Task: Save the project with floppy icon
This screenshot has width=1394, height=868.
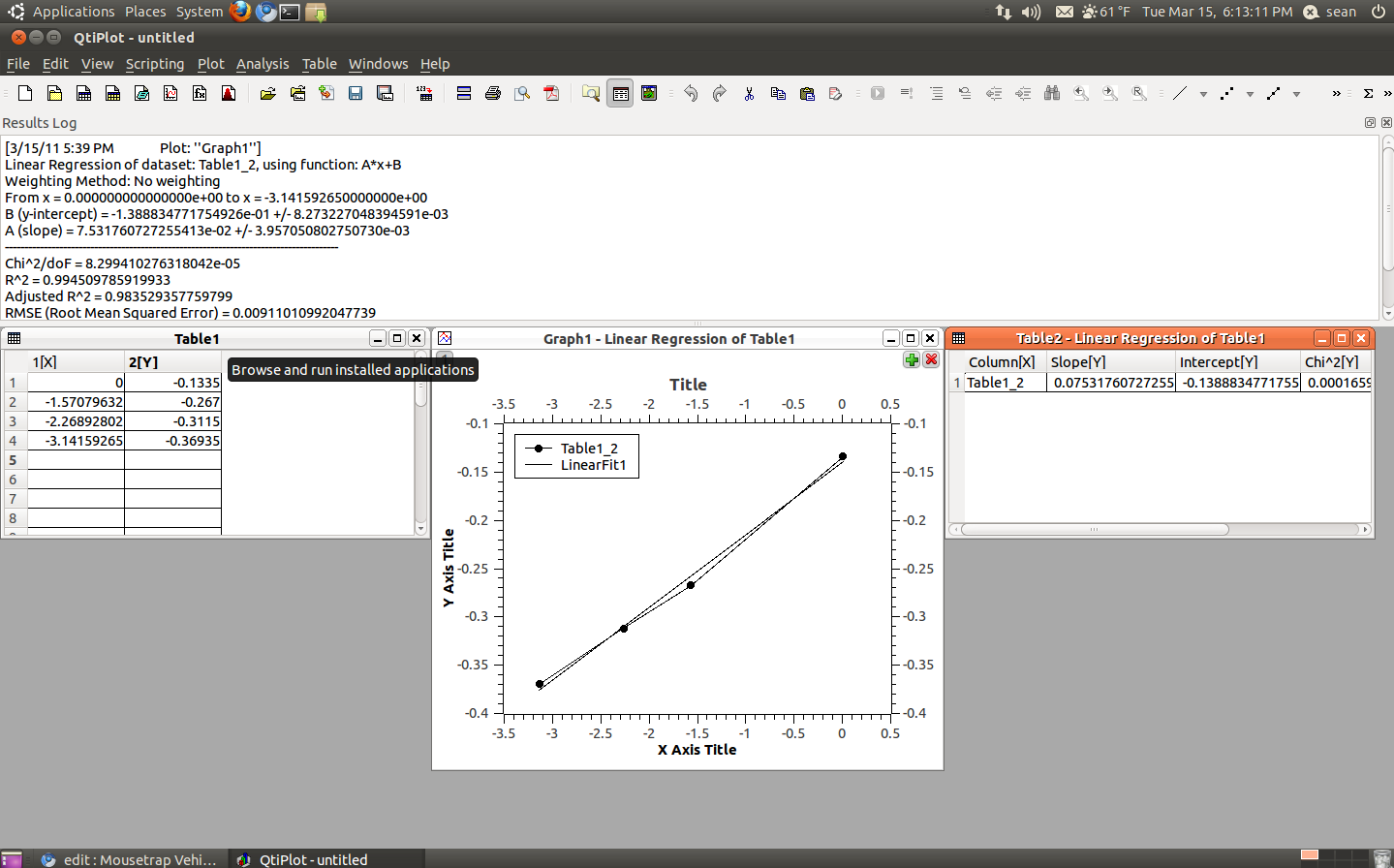Action: [356, 93]
